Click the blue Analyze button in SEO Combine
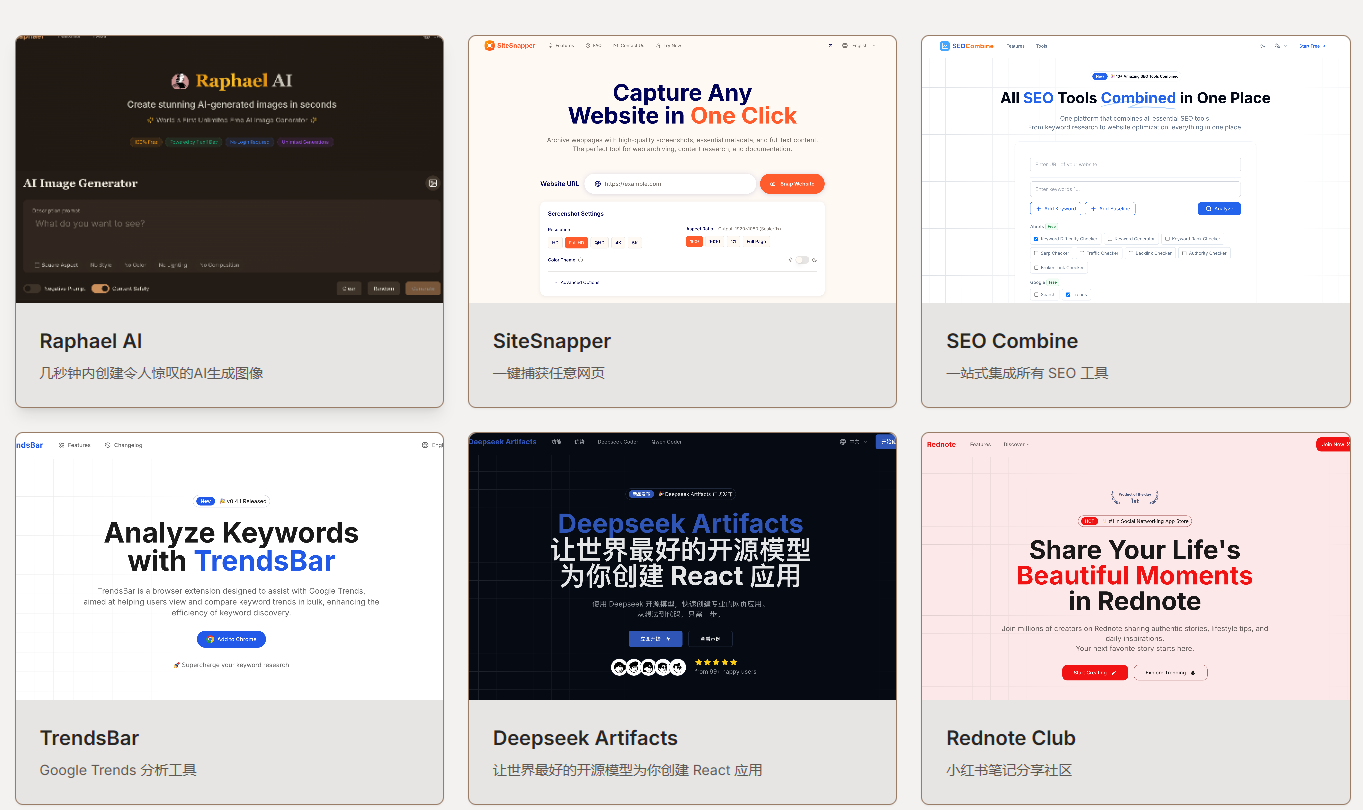Screen dimensions: 1363x810 [x=1219, y=209]
